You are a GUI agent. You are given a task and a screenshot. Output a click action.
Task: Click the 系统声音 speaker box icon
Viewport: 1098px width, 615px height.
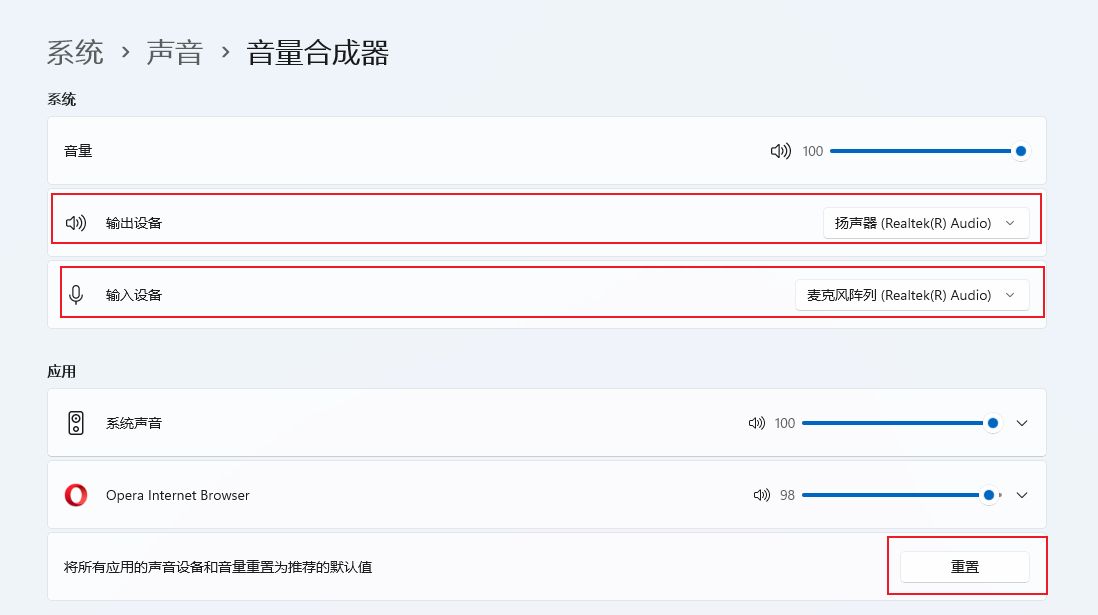[76, 423]
